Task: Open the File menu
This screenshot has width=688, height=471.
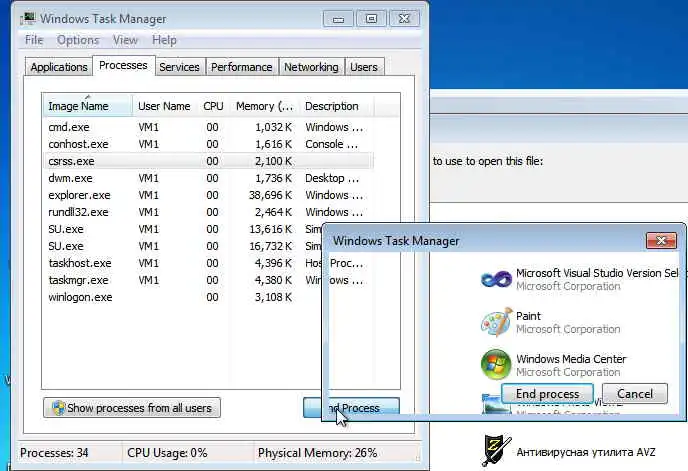Action: [x=34, y=40]
